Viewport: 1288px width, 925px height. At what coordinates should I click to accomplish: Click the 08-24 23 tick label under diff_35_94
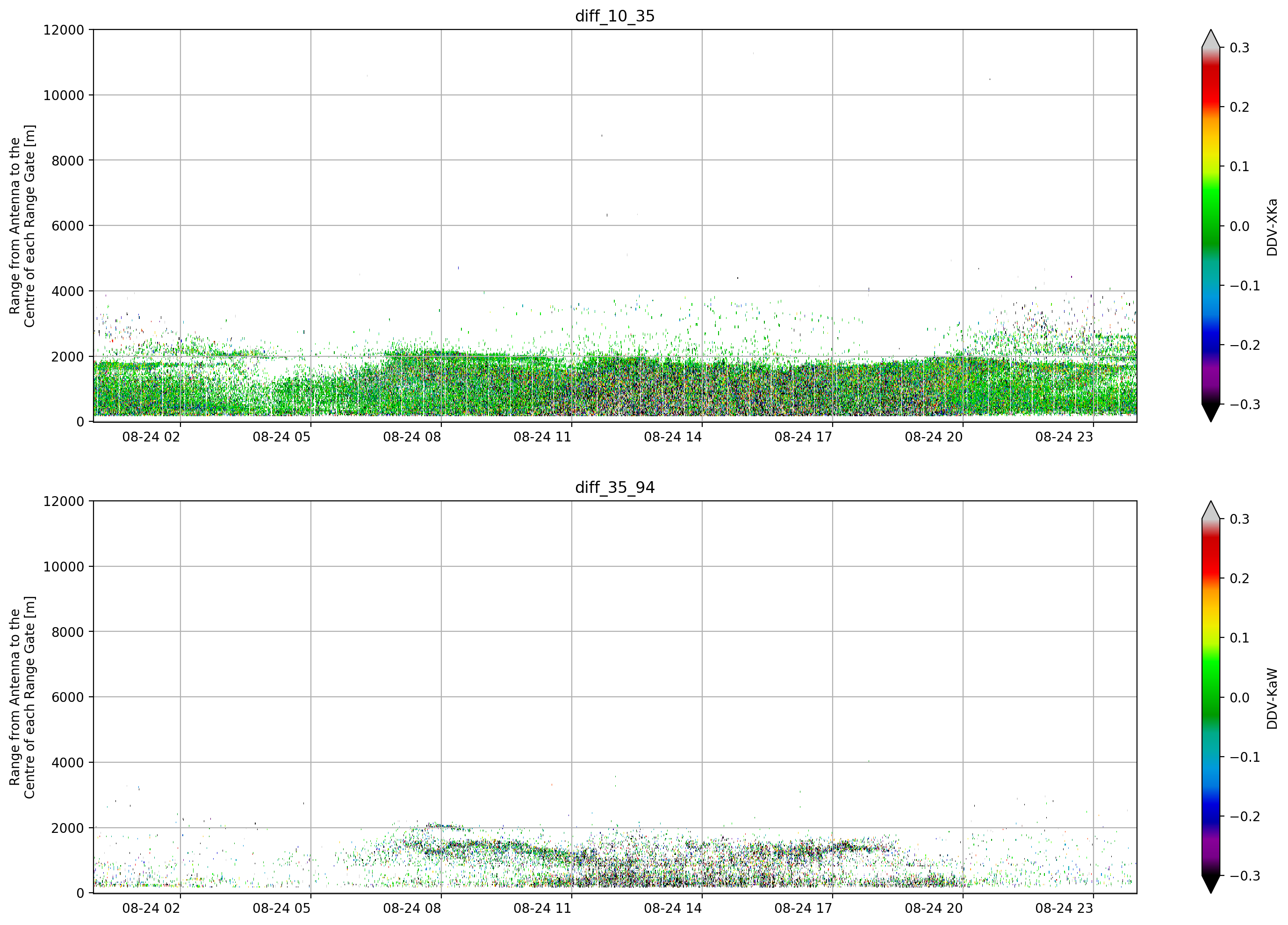coord(1064,909)
